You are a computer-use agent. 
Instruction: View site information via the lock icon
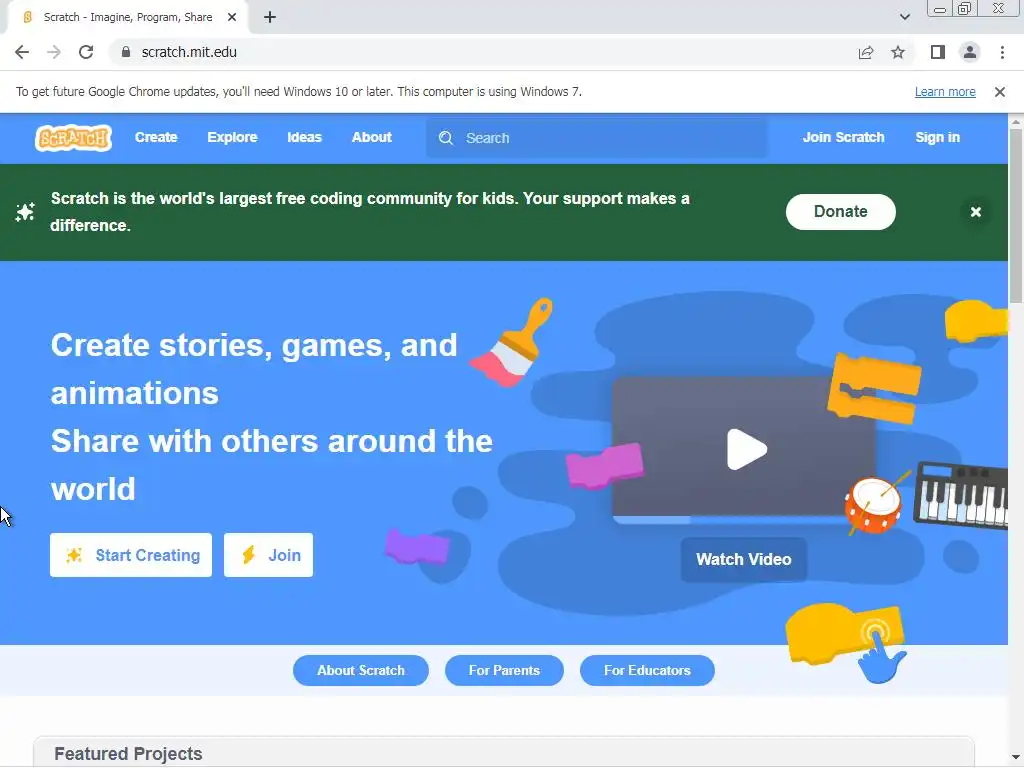point(126,52)
